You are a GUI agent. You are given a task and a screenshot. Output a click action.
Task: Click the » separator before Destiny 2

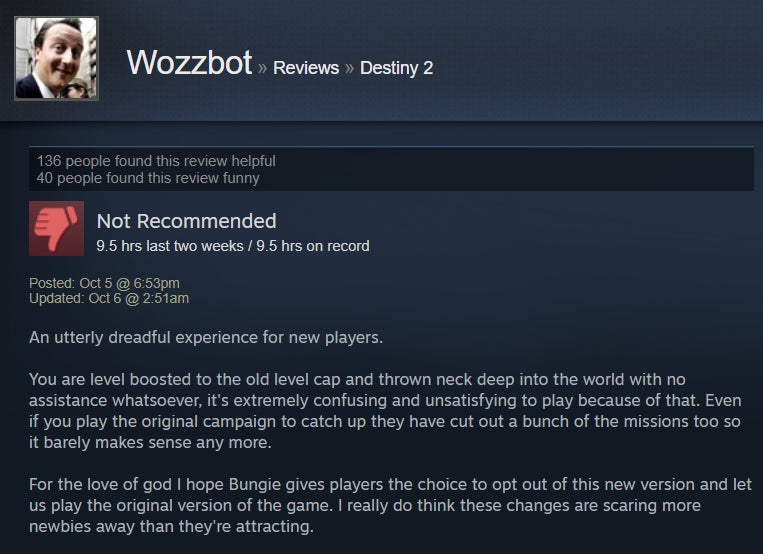[x=349, y=68]
